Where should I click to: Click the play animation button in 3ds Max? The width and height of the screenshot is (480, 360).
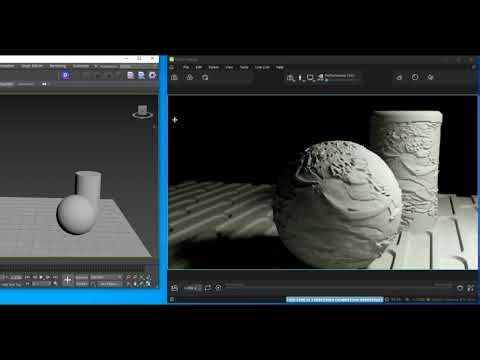click(x=41, y=277)
